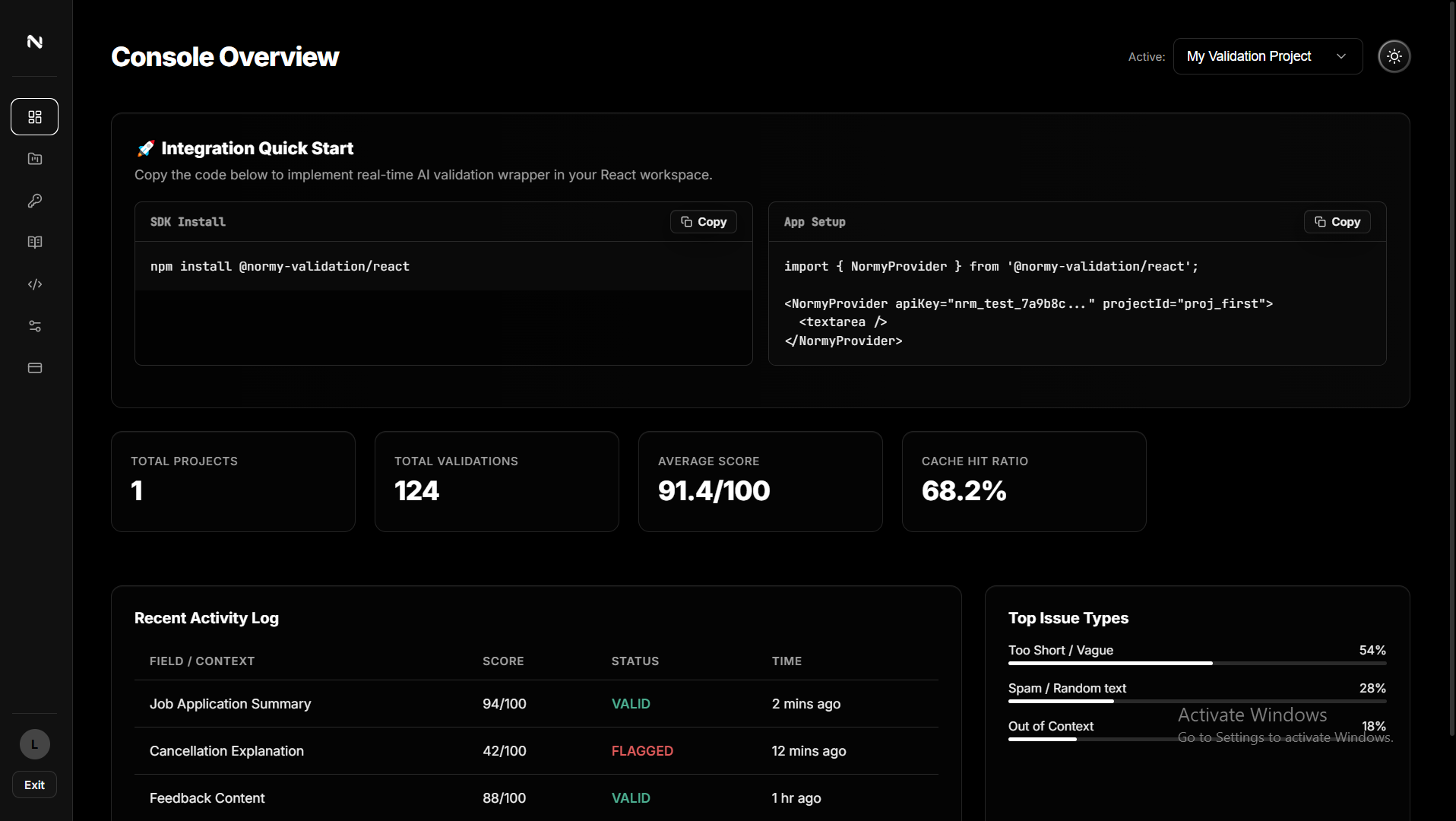Click the L user avatar
This screenshot has width=1456, height=821.
point(35,744)
